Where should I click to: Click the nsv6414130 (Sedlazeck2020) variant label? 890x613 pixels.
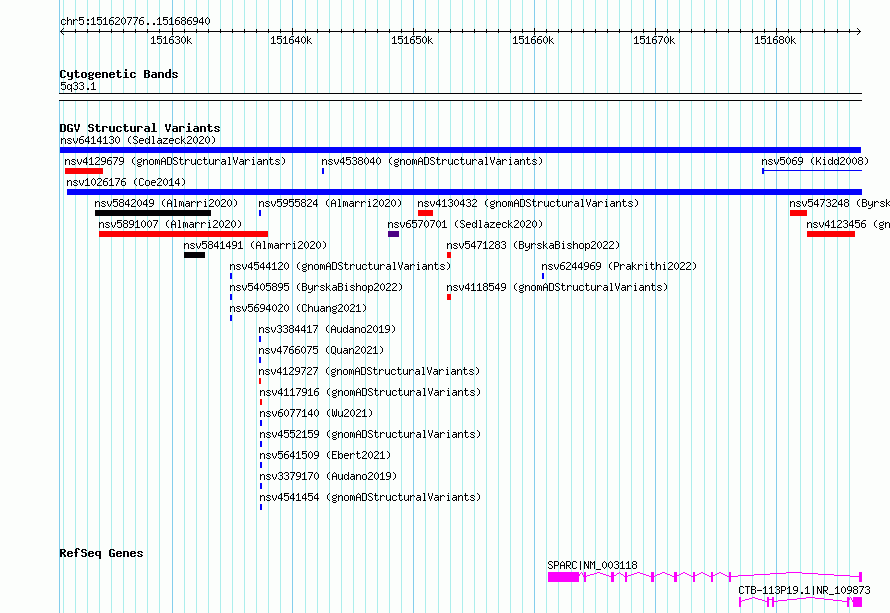(138, 140)
